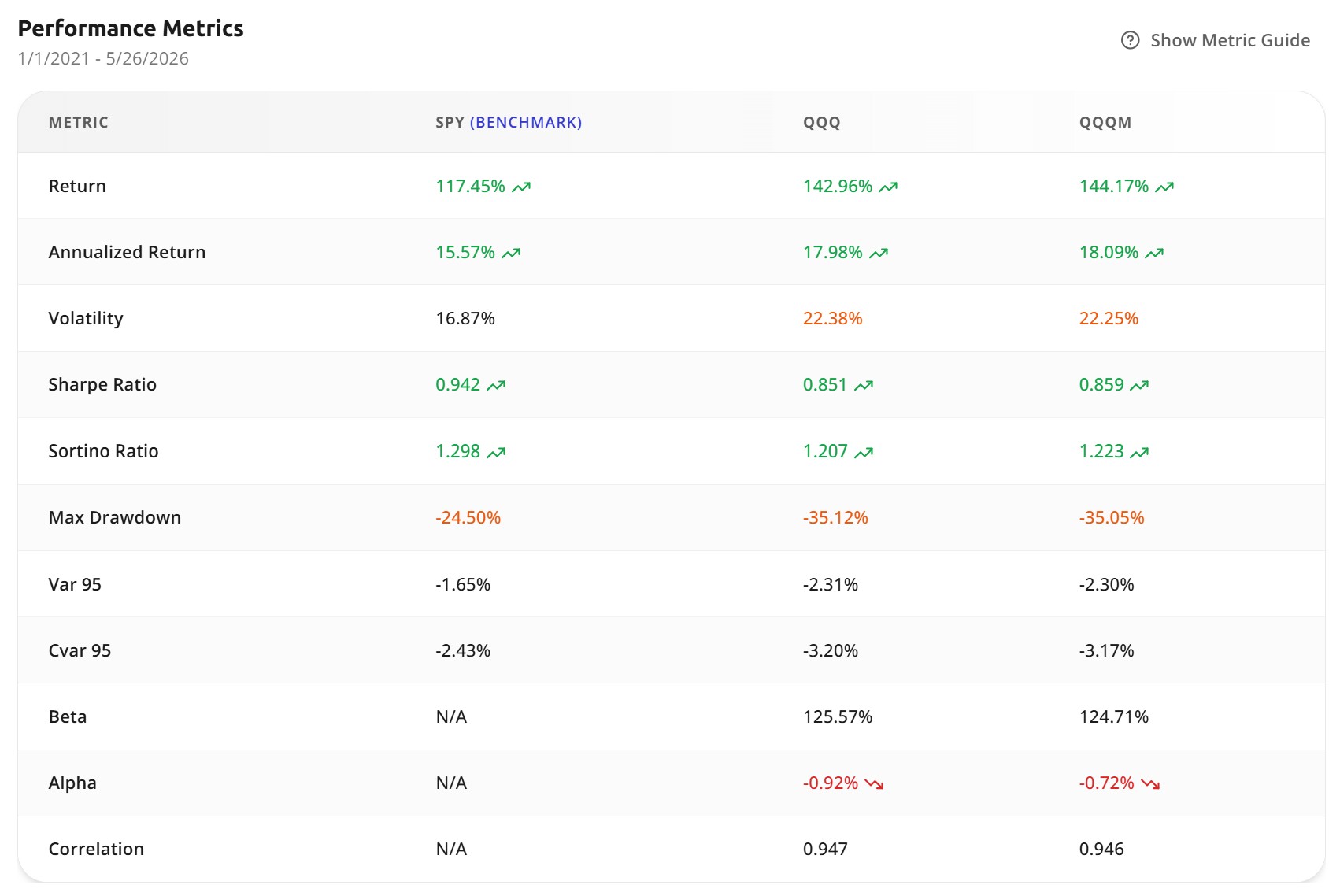Select the Alpha row label
The image size is (1340, 896).
pyautogui.click(x=72, y=783)
